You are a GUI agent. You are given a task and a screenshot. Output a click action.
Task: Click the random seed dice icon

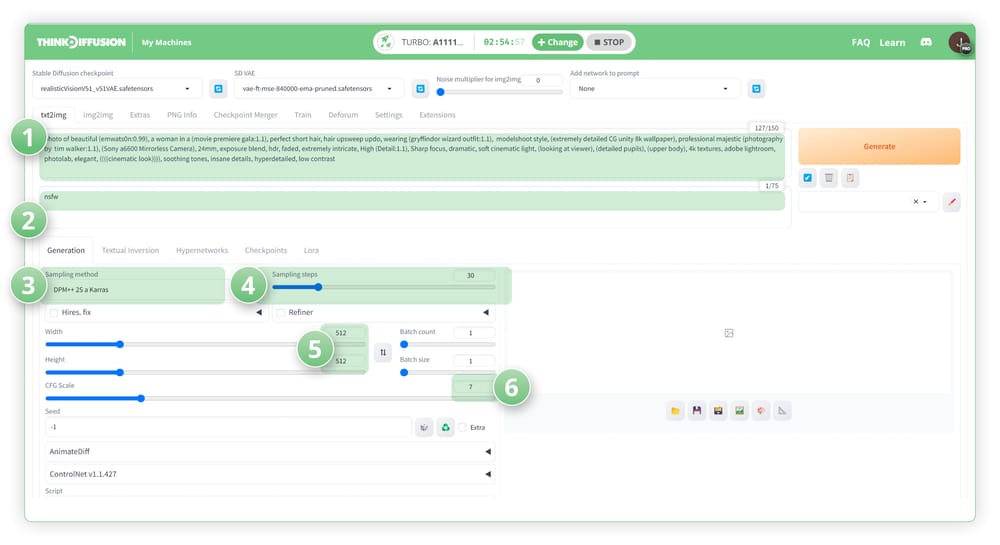pos(425,427)
